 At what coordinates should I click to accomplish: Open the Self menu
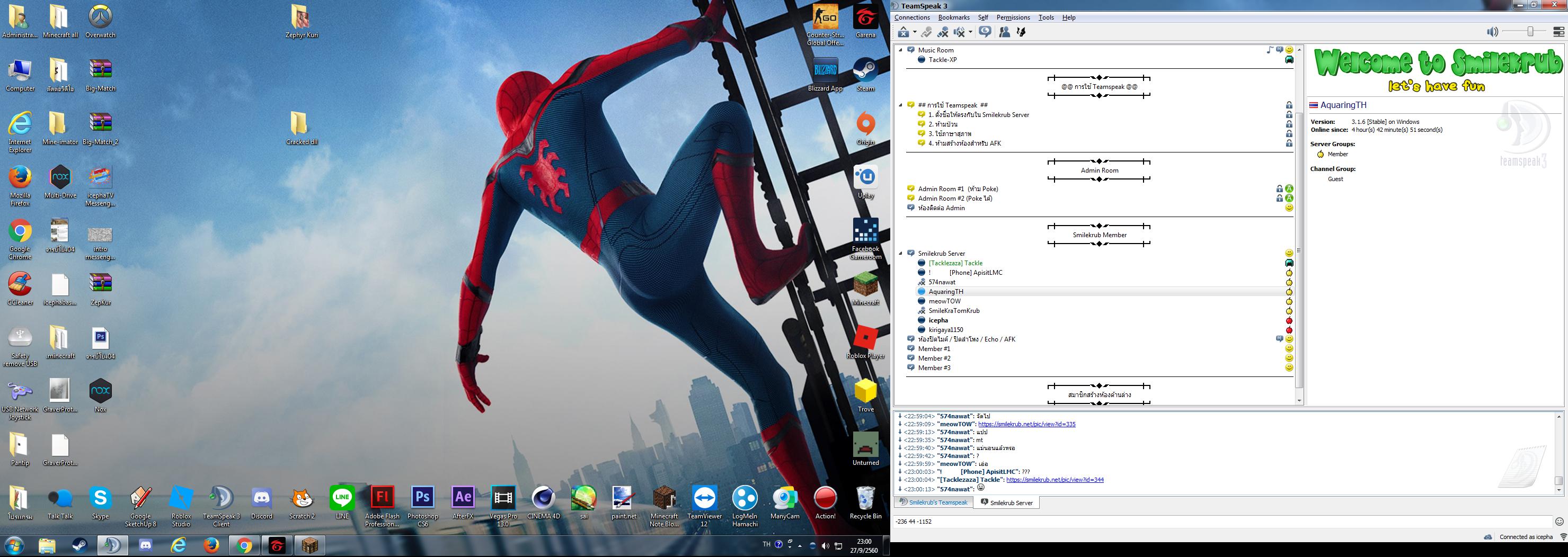pos(983,17)
